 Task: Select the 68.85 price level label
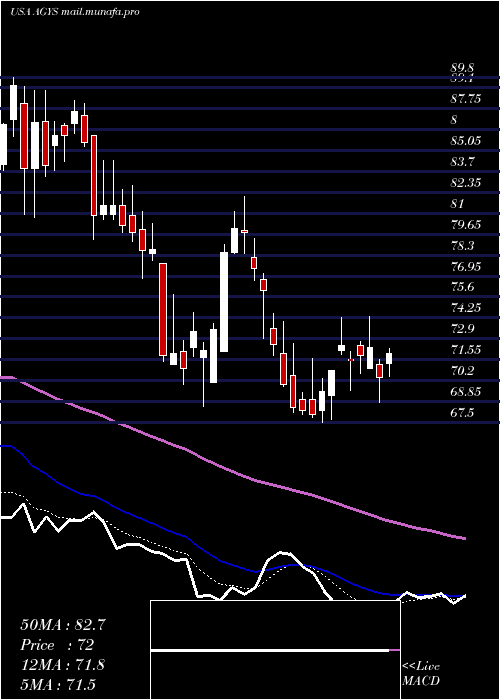[x=466, y=392]
